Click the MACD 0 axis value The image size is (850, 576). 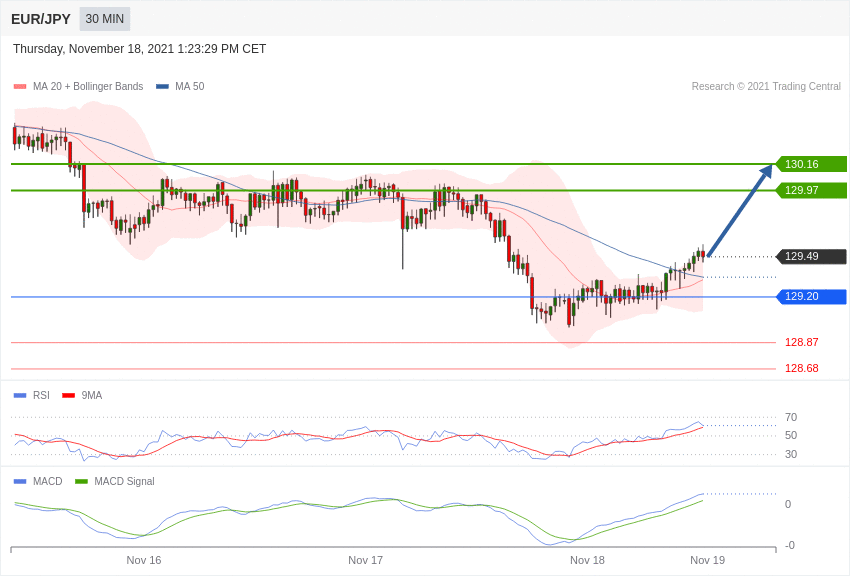788,504
